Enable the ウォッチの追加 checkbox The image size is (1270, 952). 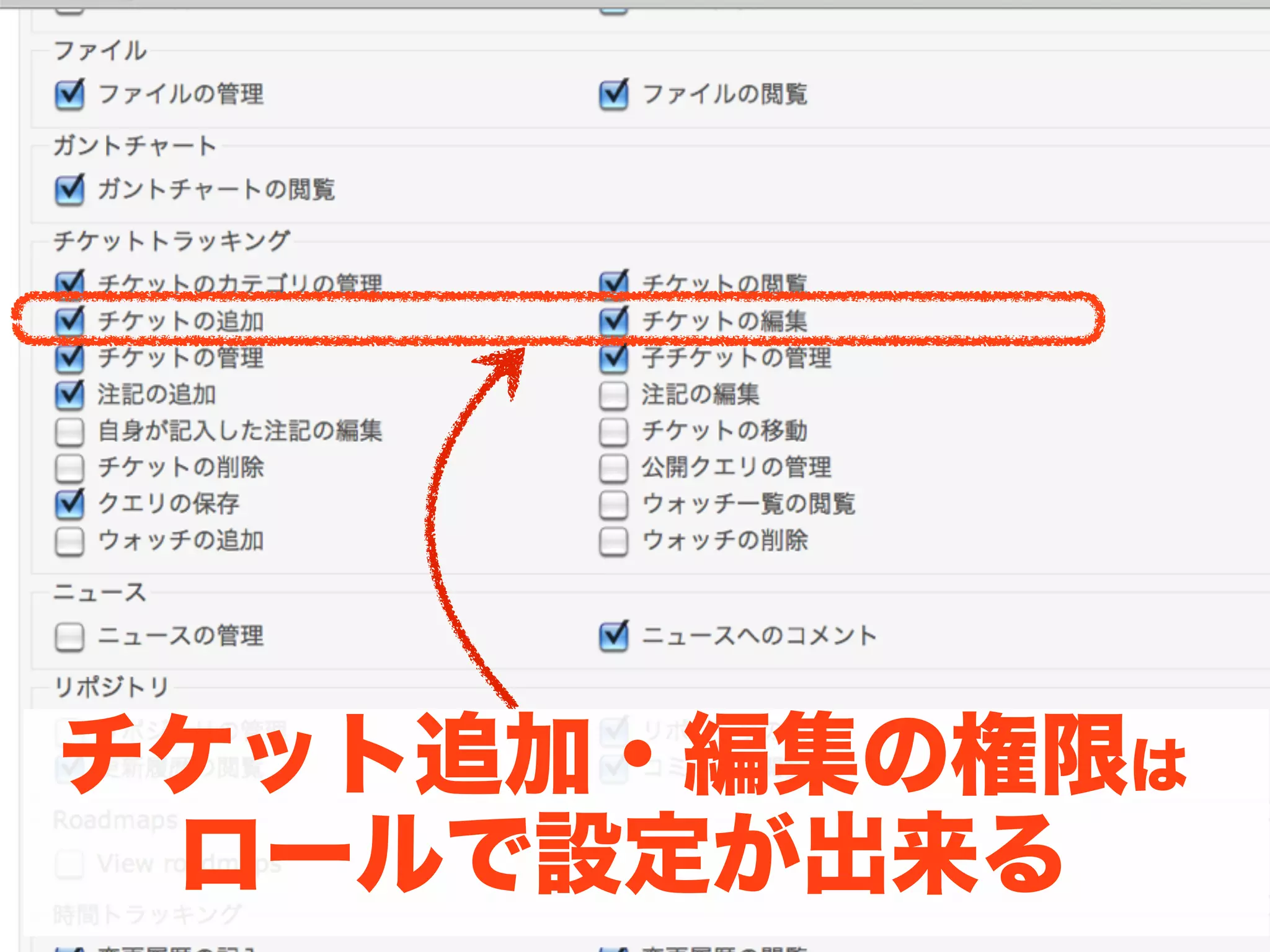pos(69,541)
